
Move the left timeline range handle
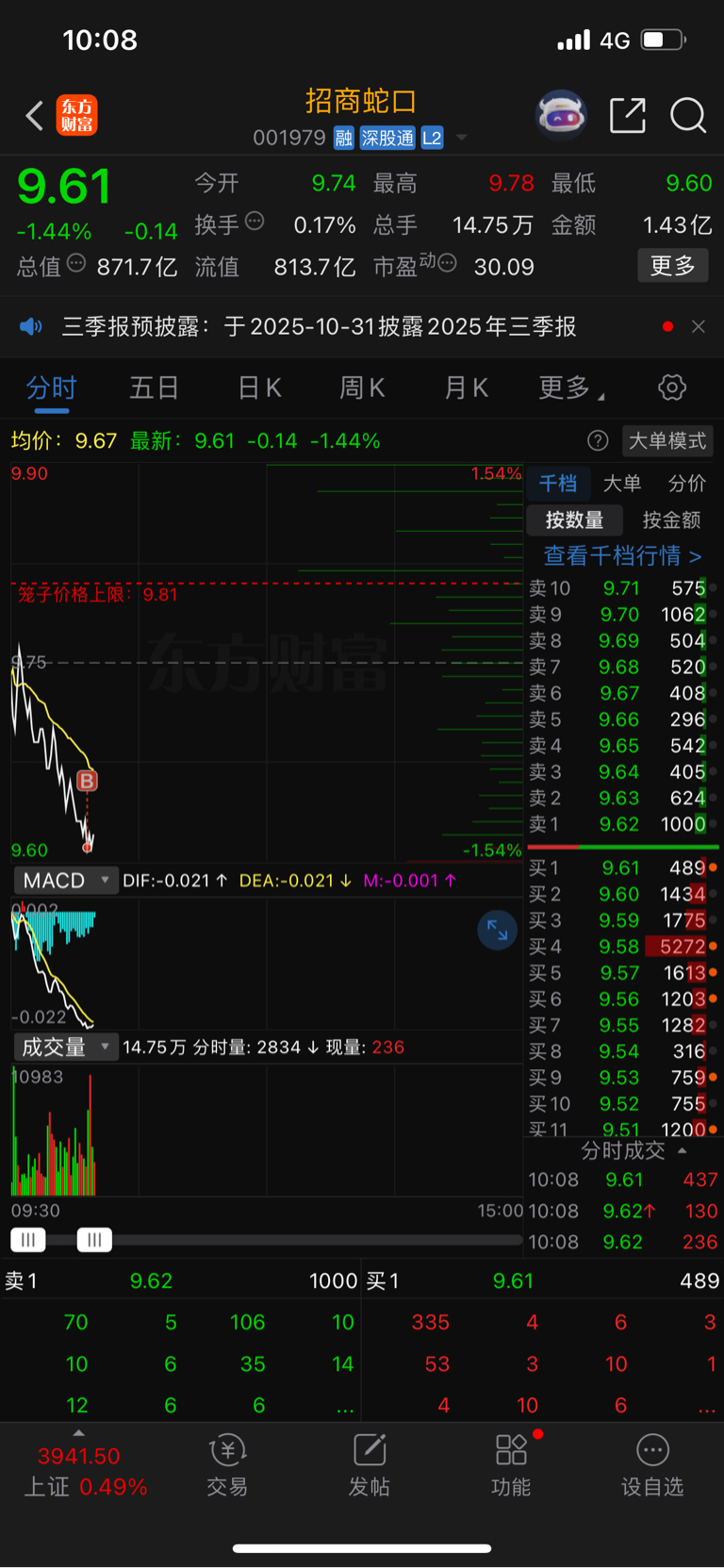pos(27,1240)
